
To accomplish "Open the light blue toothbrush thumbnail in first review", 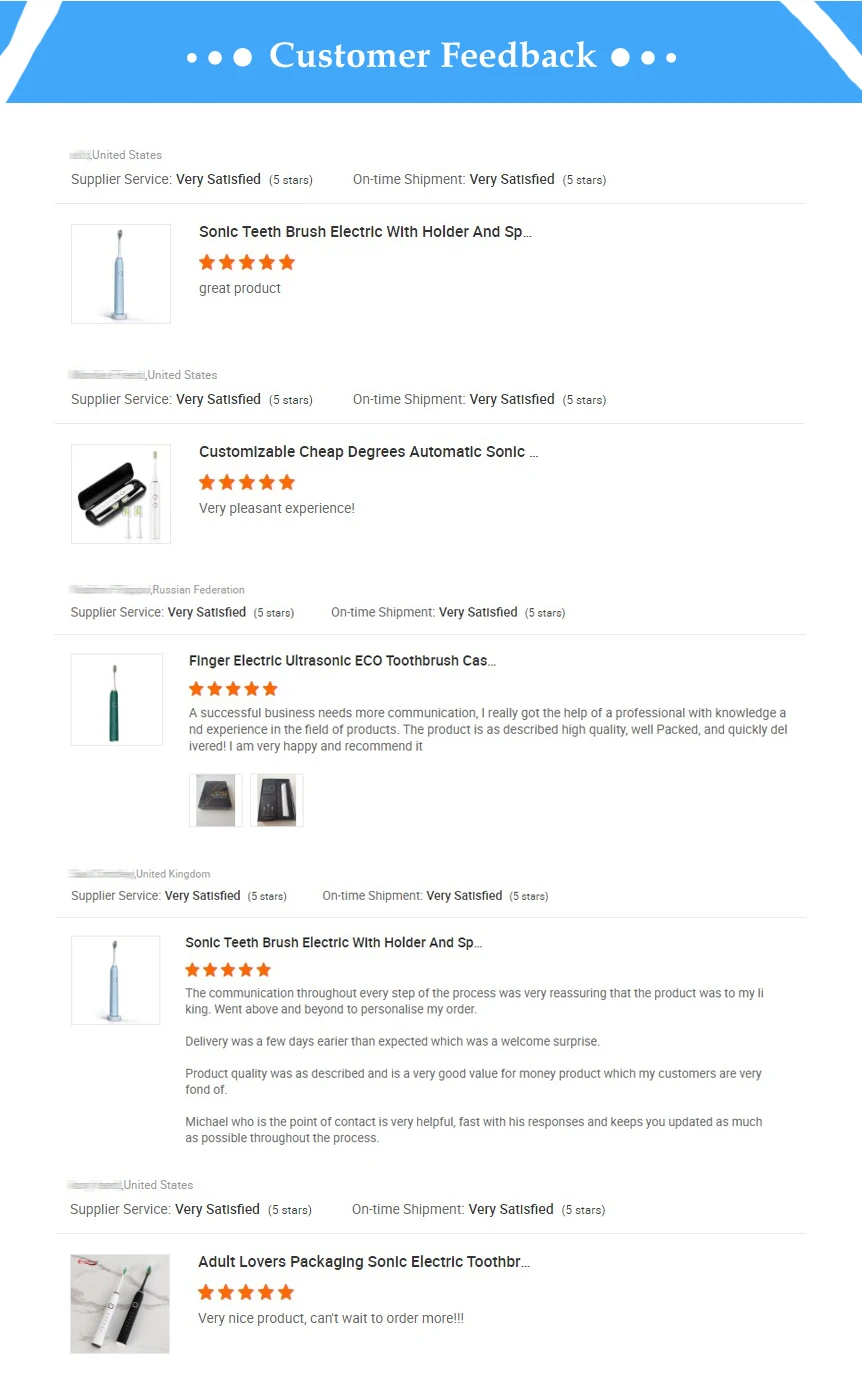I will (121, 274).
